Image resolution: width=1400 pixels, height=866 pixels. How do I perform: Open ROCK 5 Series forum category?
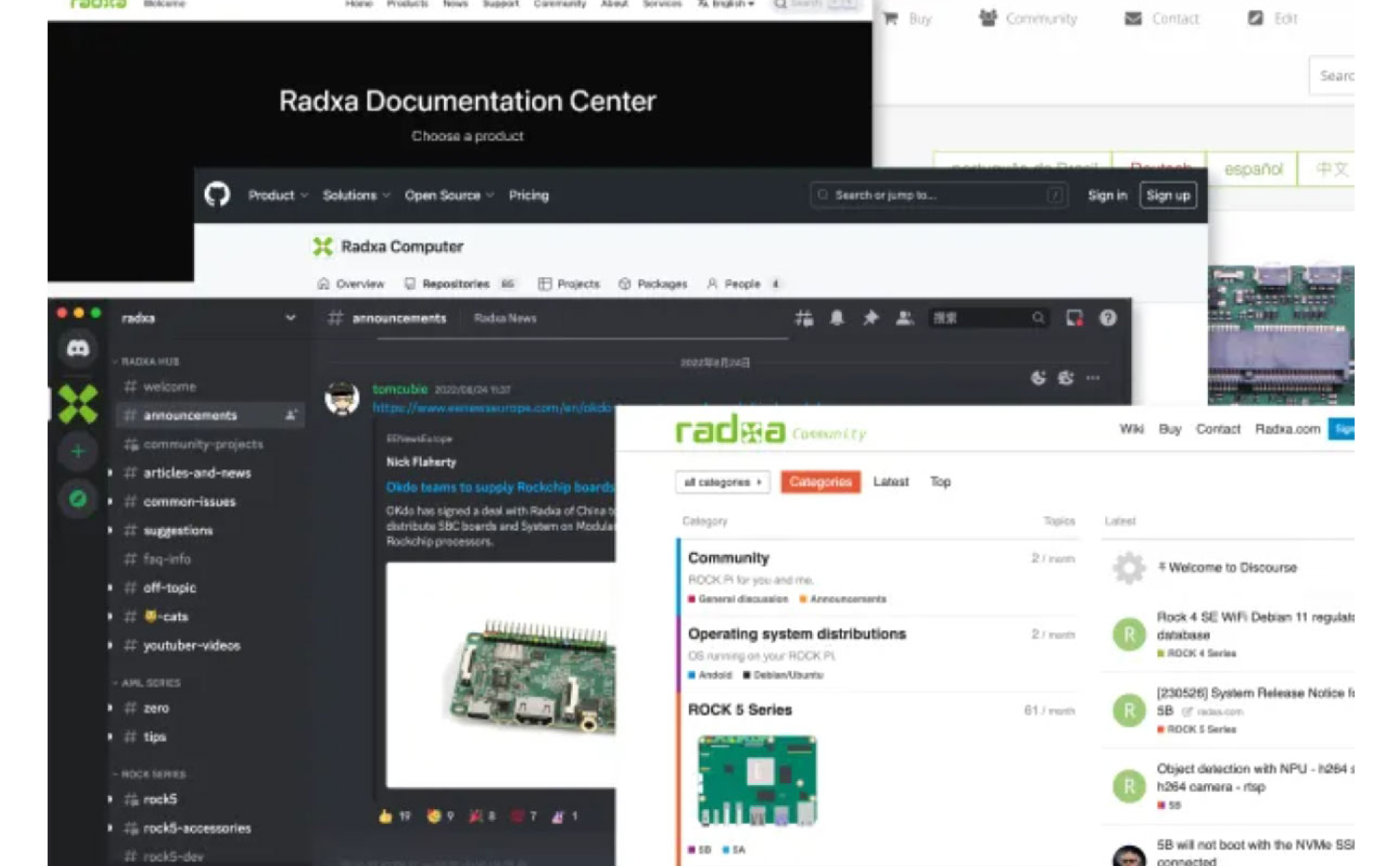pos(740,709)
